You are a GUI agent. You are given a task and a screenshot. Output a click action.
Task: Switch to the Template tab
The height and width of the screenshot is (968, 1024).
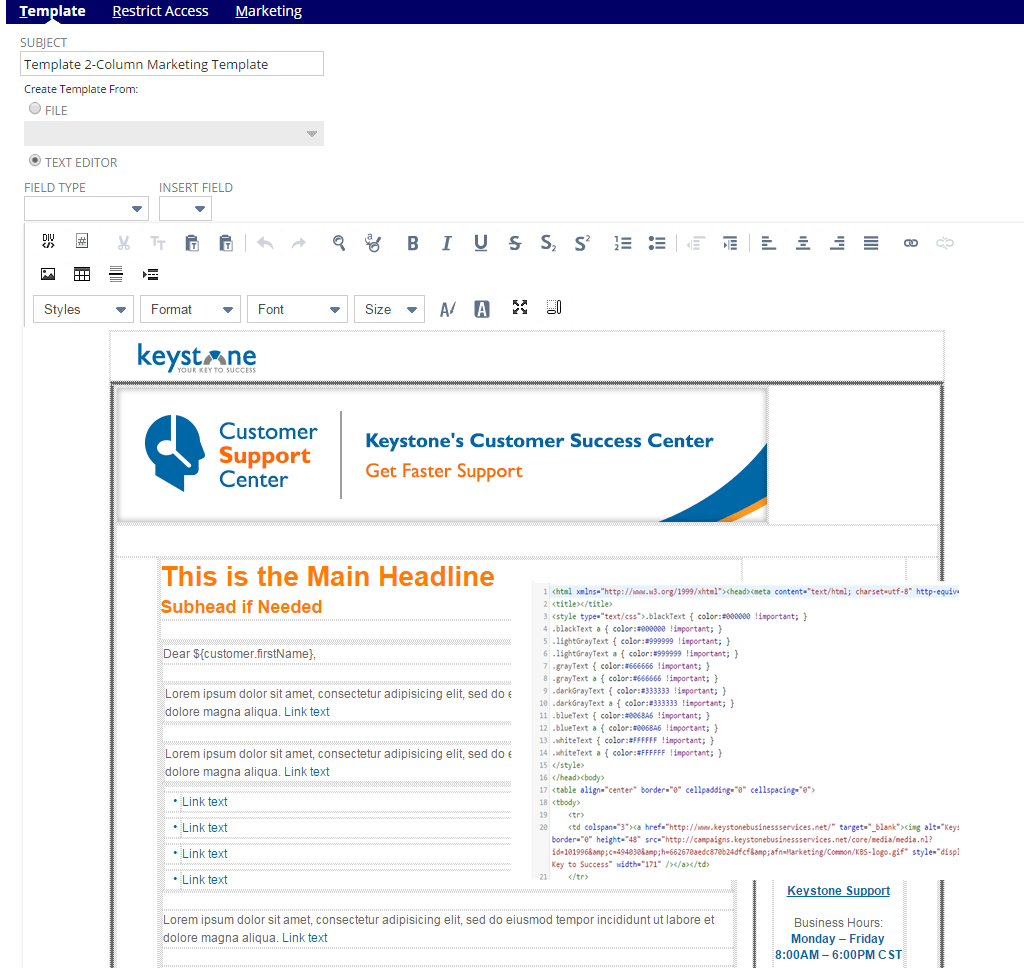point(53,11)
